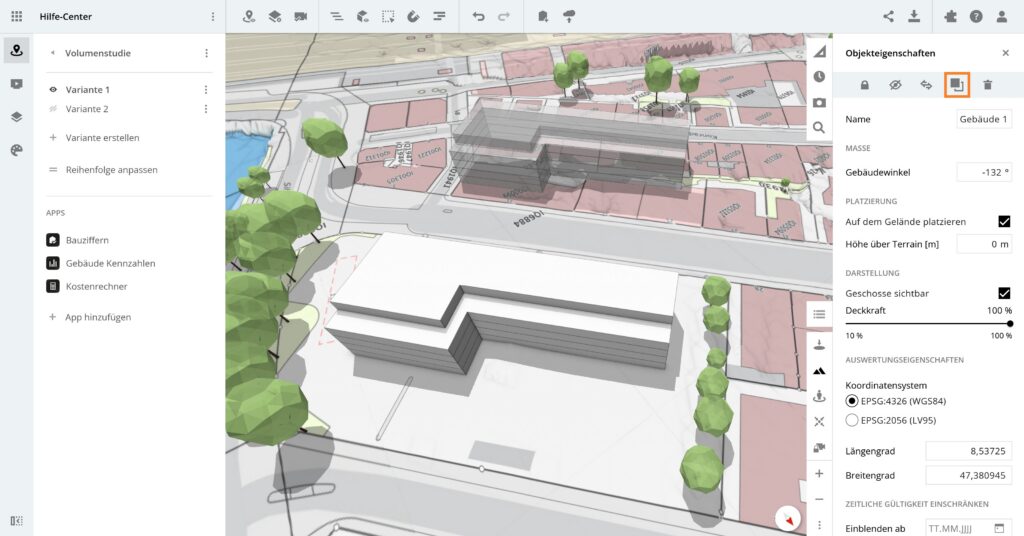The height and width of the screenshot is (536, 1024).
Task: Click the red compass north arrow
Action: pyautogui.click(x=789, y=520)
